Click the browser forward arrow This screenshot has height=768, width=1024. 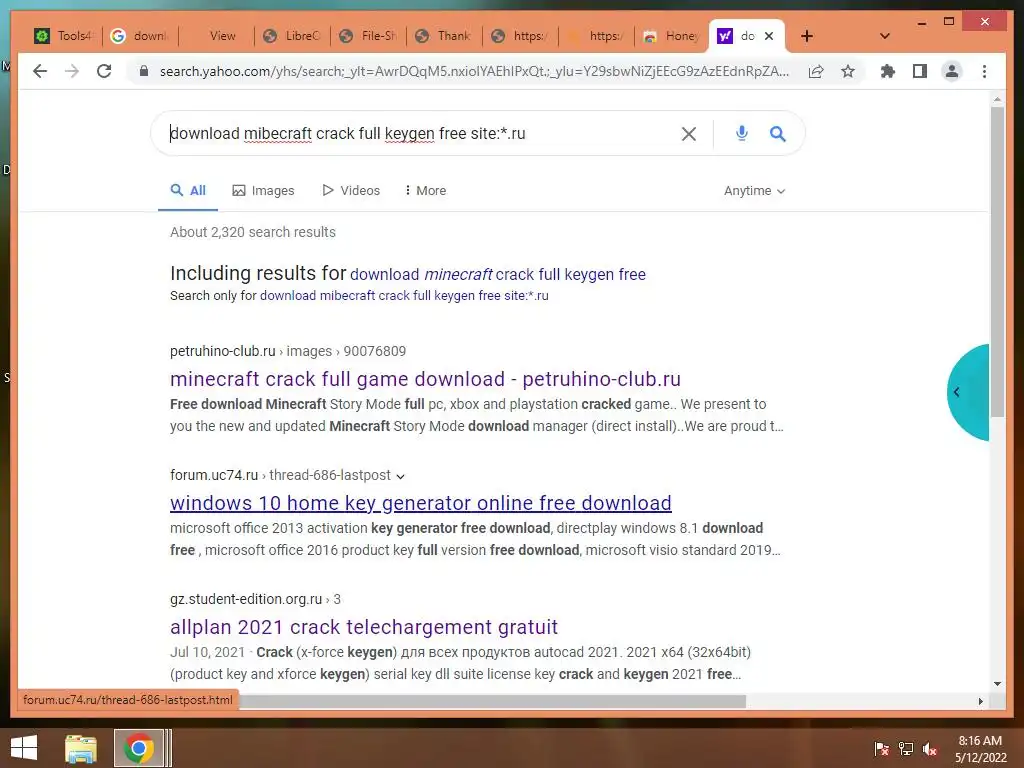point(72,71)
